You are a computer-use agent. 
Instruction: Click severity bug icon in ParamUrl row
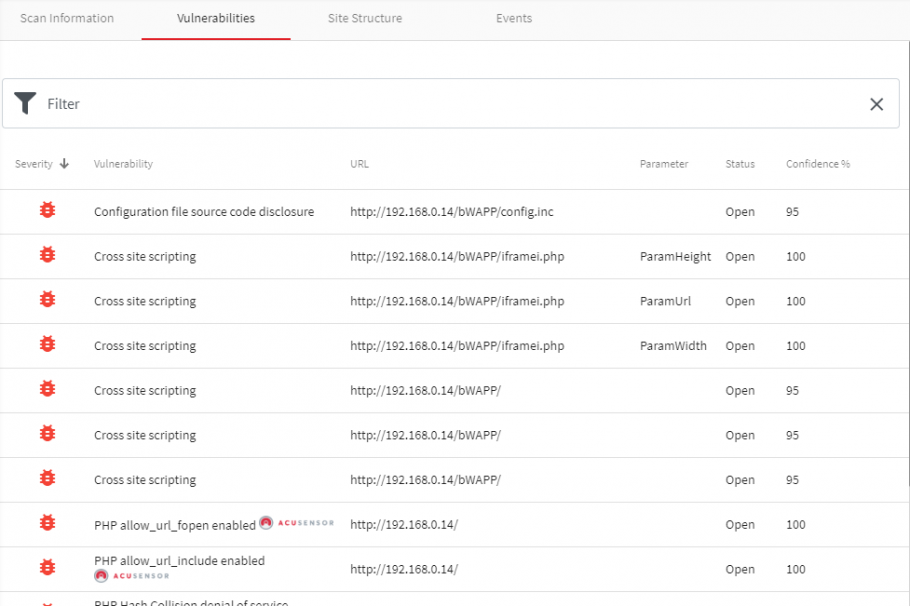point(48,300)
